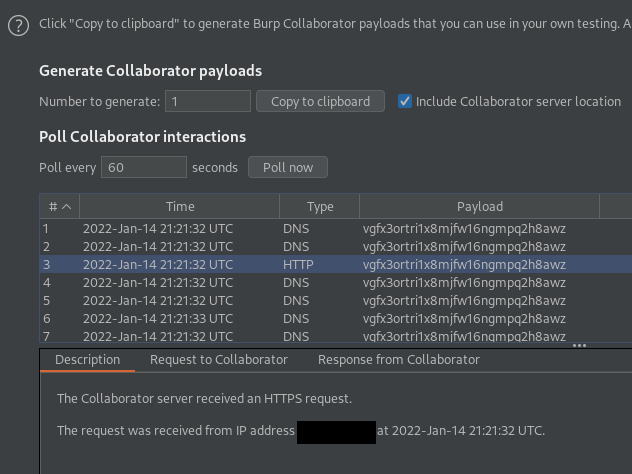This screenshot has width=632, height=474.
Task: Click the HTTP type cell in row 3
Action: point(298,264)
